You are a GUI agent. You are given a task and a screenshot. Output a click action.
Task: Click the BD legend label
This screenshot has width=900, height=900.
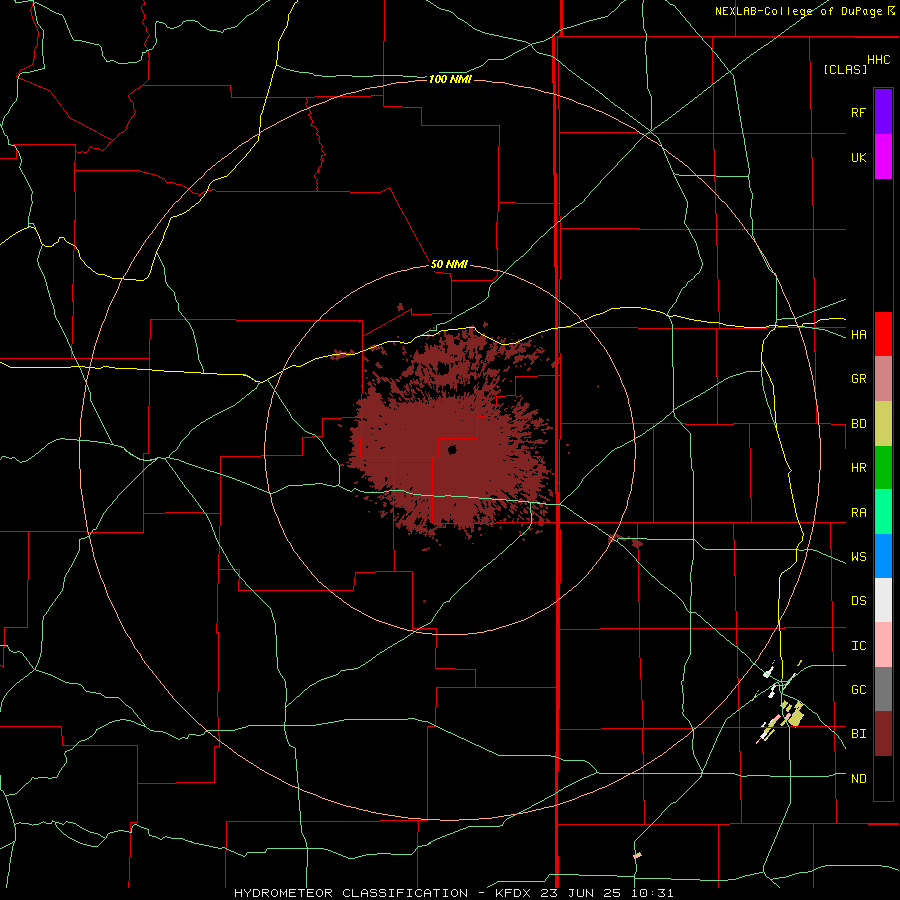[858, 424]
